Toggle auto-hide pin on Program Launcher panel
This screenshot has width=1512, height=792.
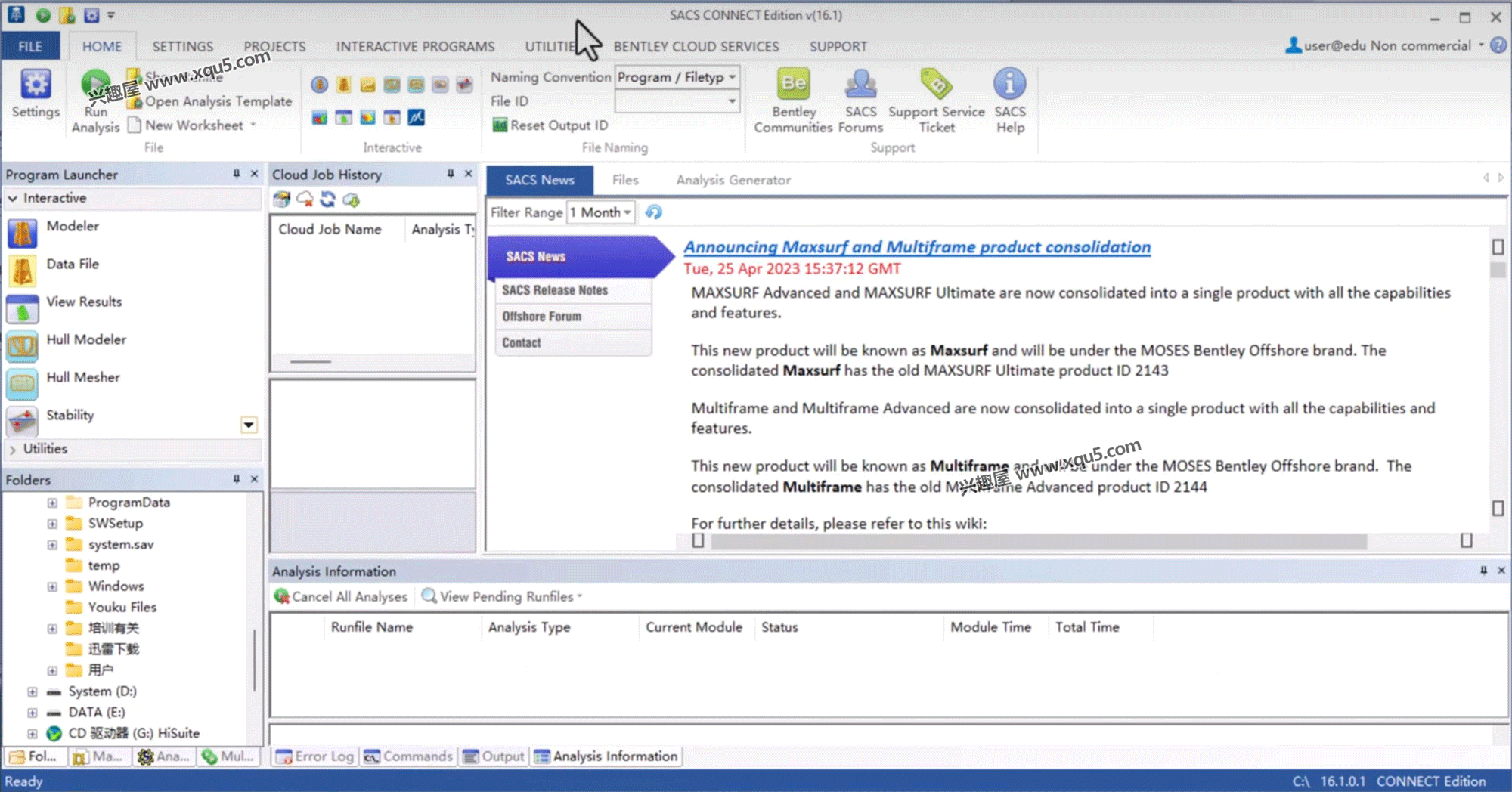[x=237, y=174]
